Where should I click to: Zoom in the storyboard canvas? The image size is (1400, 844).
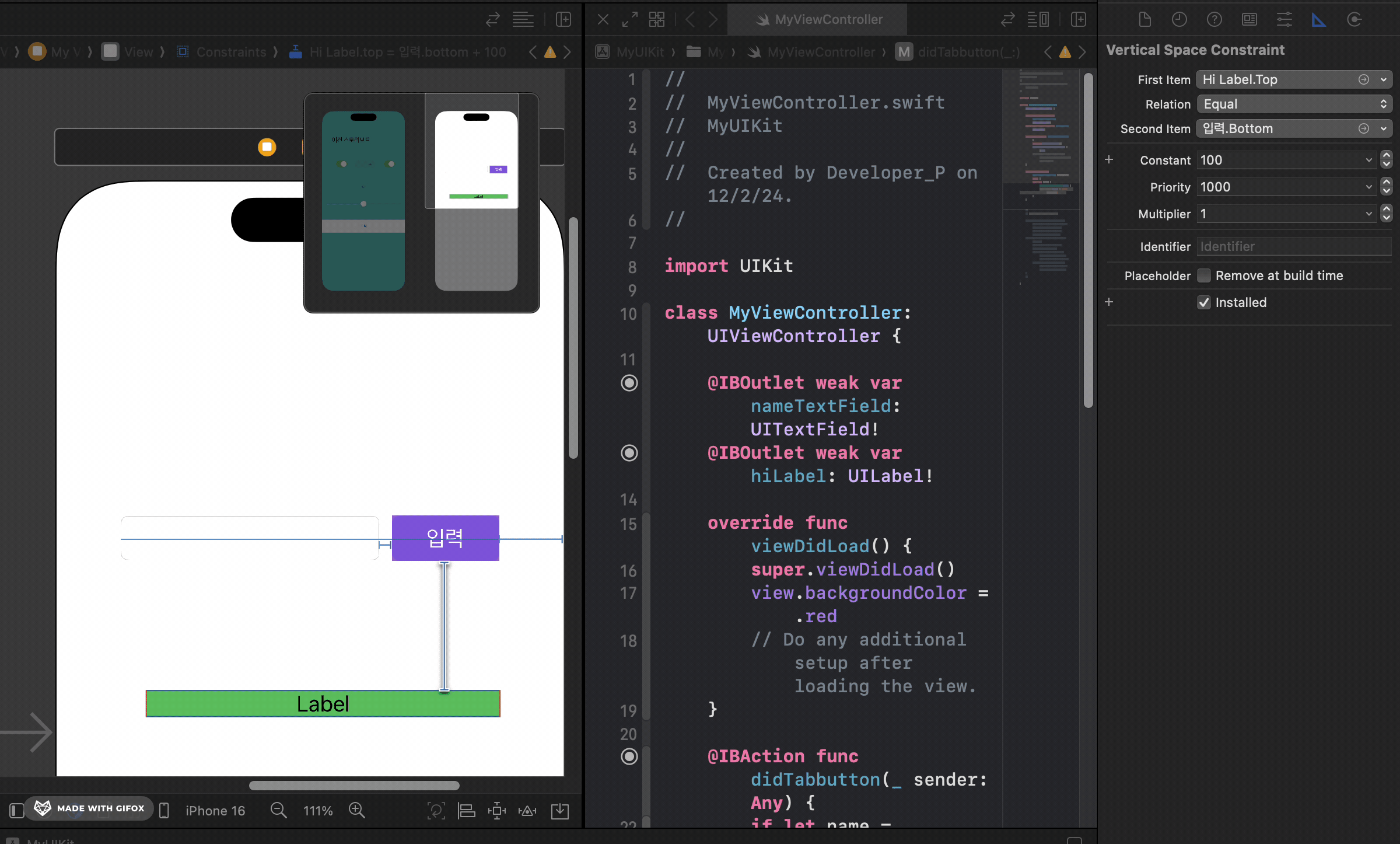[356, 811]
